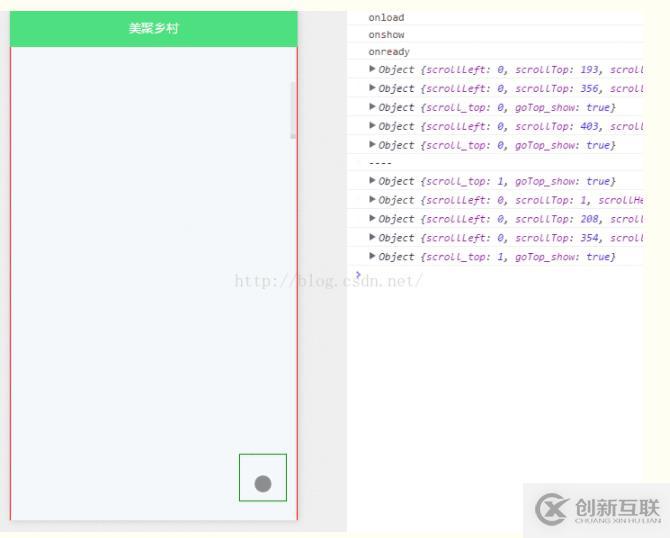Click the blog.csdn.net watermark URL

point(328,281)
